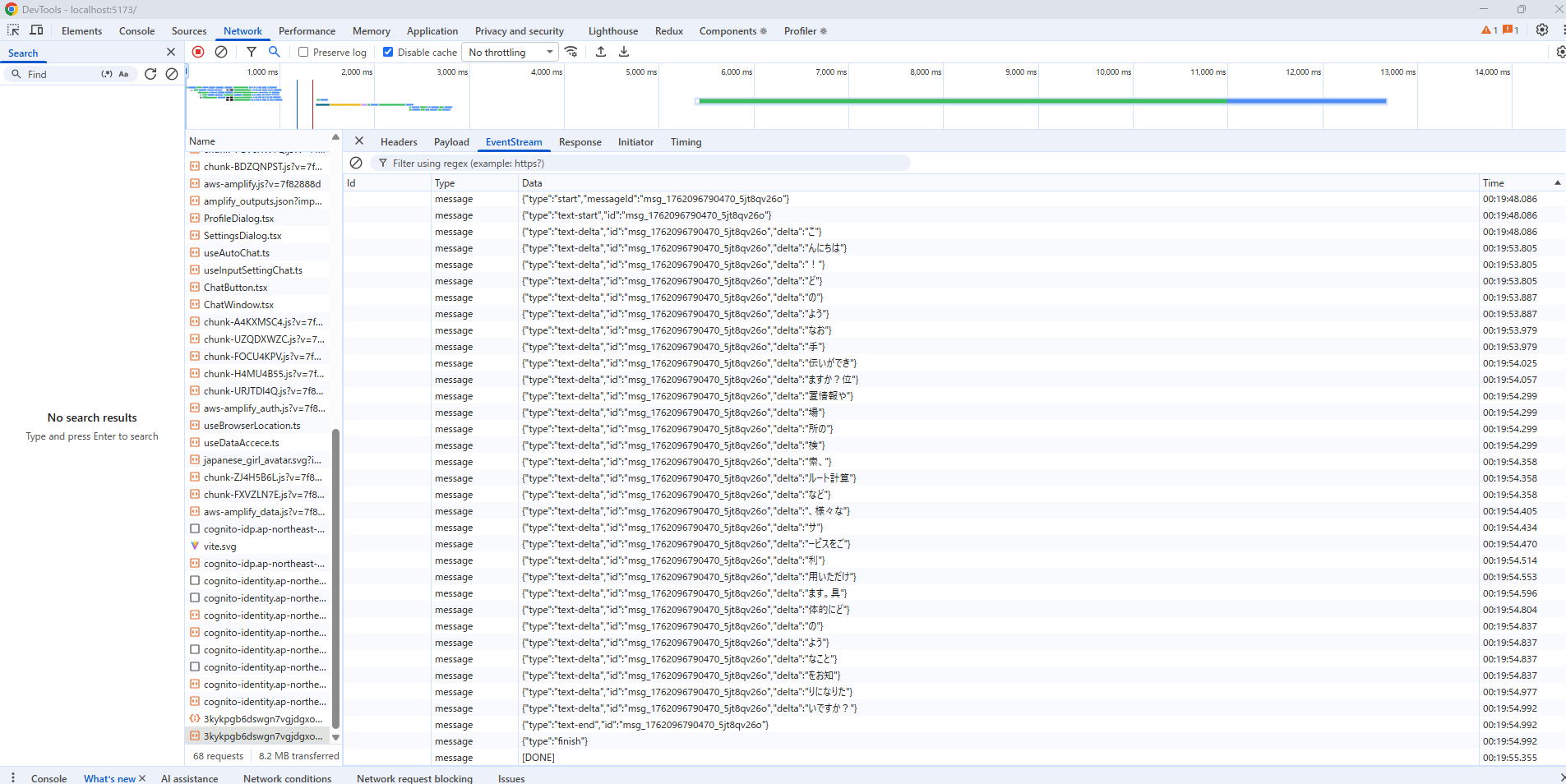
Task: Close the request details pane
Action: coord(359,141)
